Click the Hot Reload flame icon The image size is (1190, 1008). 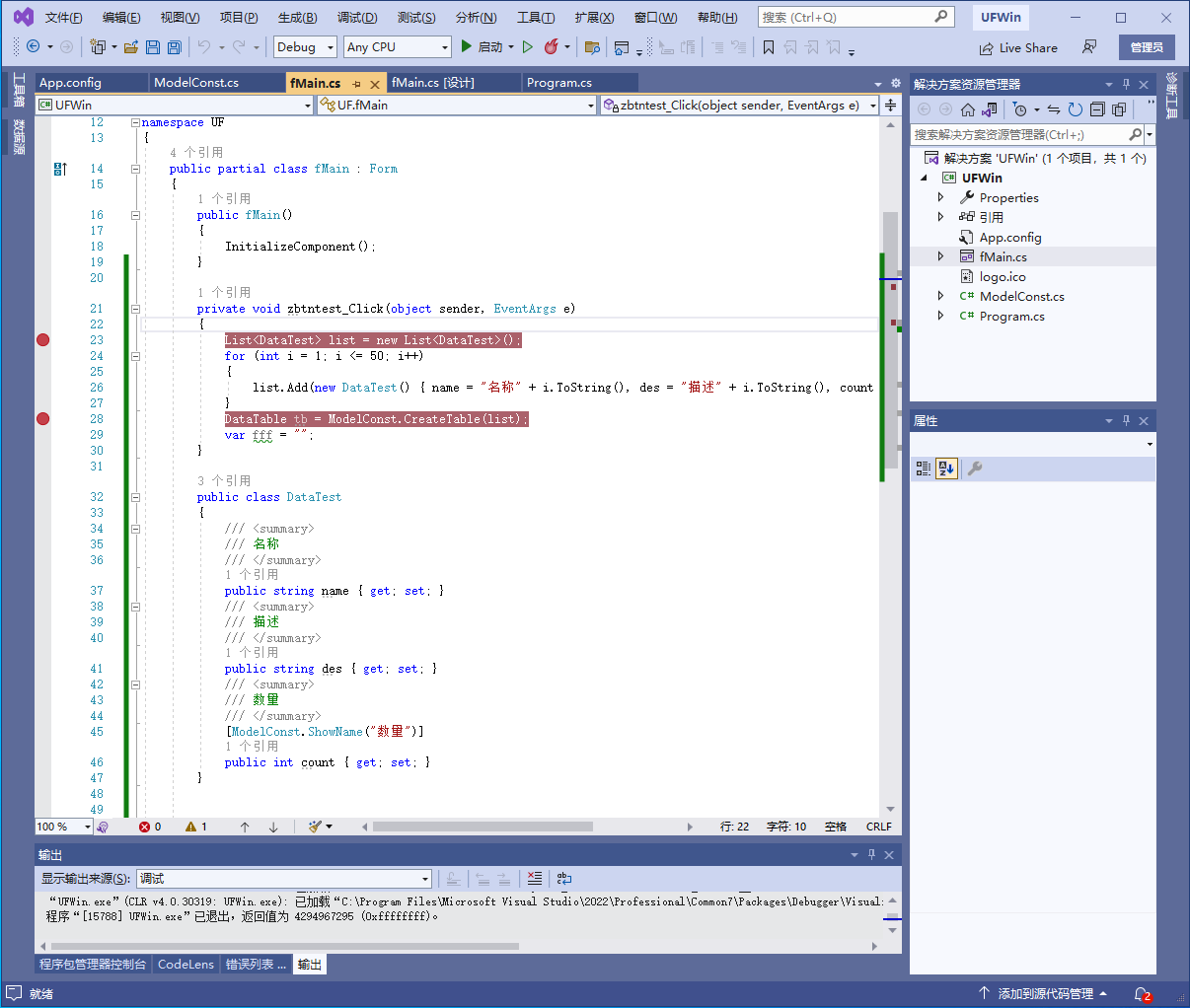pos(551,47)
